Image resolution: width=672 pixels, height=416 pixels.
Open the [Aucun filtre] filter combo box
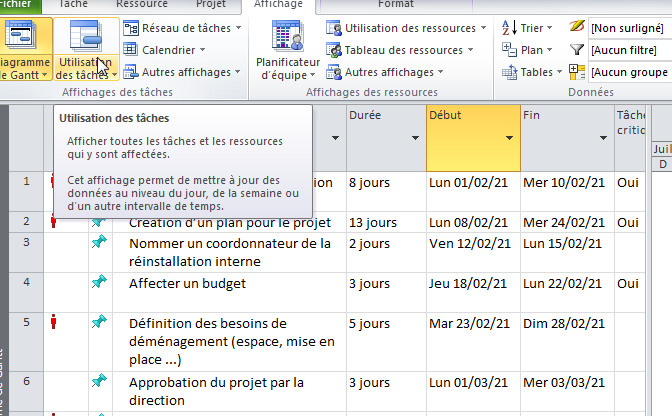point(630,50)
